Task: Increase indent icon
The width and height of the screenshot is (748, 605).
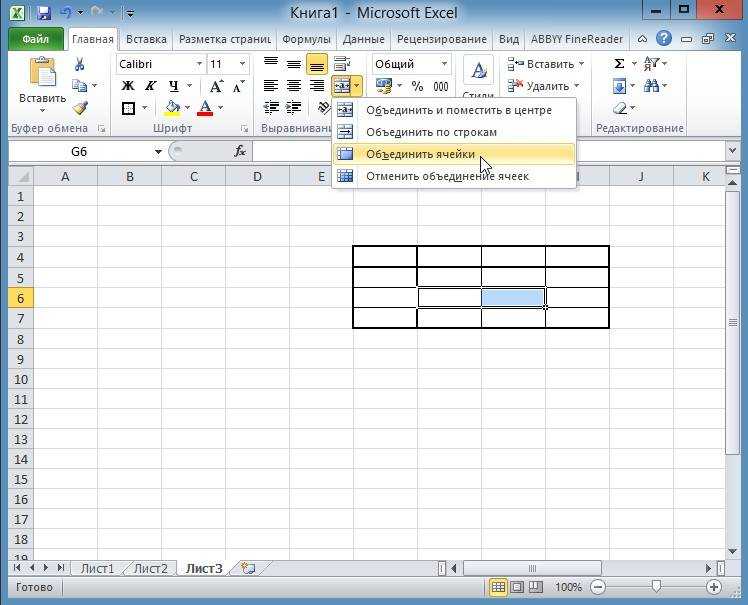Action: [x=294, y=108]
